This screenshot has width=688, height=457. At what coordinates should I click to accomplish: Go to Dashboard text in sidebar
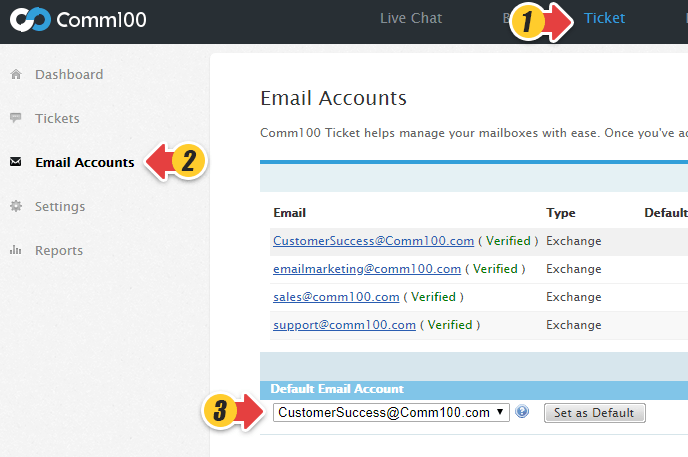69,75
